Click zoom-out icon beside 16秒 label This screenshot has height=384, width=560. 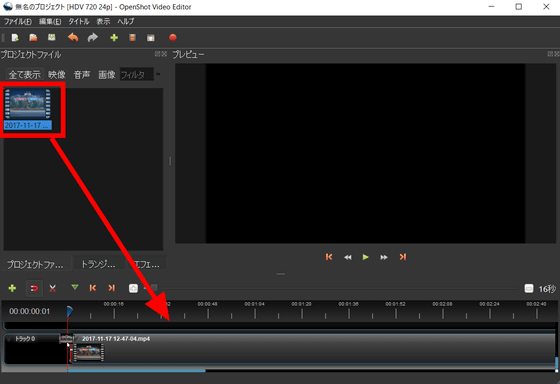point(529,288)
